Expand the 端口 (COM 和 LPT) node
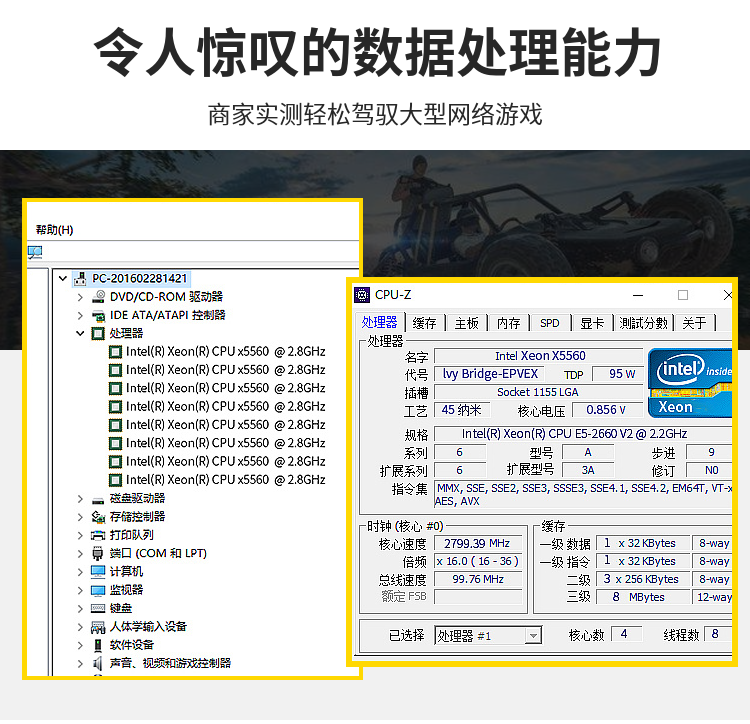Screen dimensions: 750x724 tap(80, 554)
